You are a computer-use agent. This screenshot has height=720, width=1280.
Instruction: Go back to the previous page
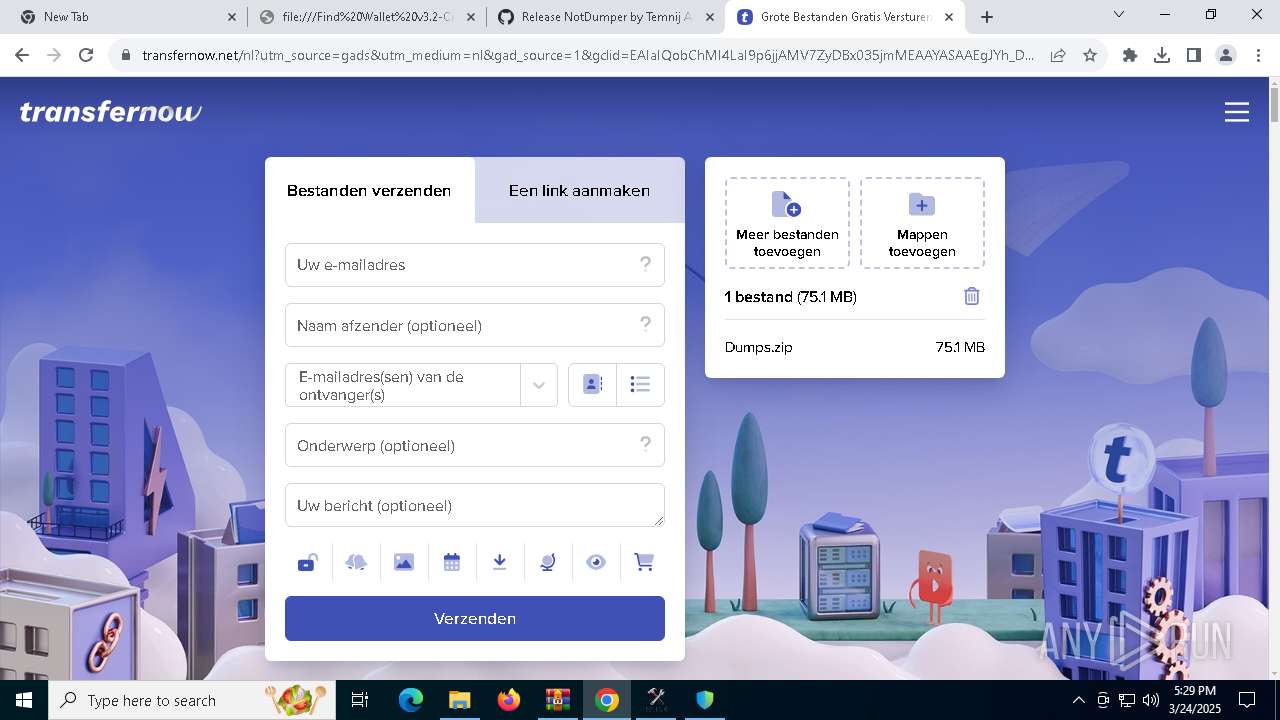tap(22, 56)
